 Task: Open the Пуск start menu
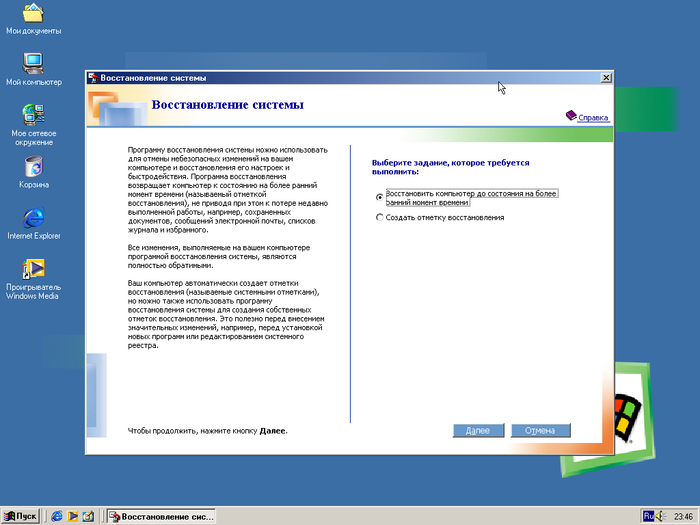(21, 516)
